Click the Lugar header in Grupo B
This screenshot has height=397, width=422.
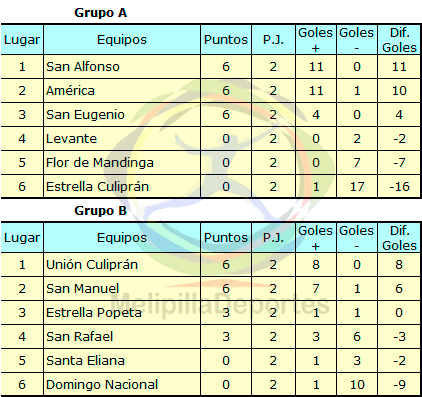tap(22, 238)
